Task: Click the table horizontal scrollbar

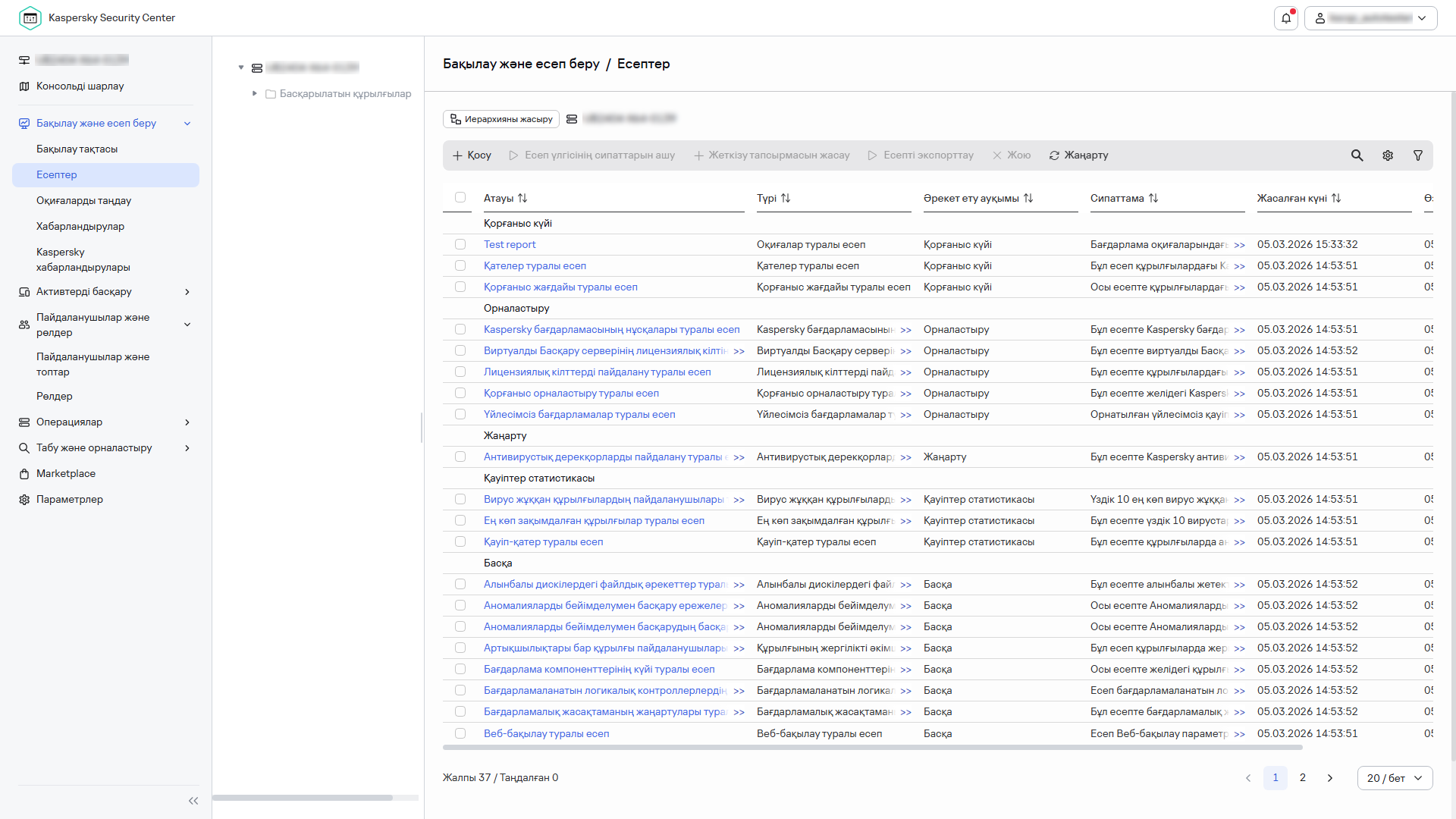Action: click(x=872, y=748)
